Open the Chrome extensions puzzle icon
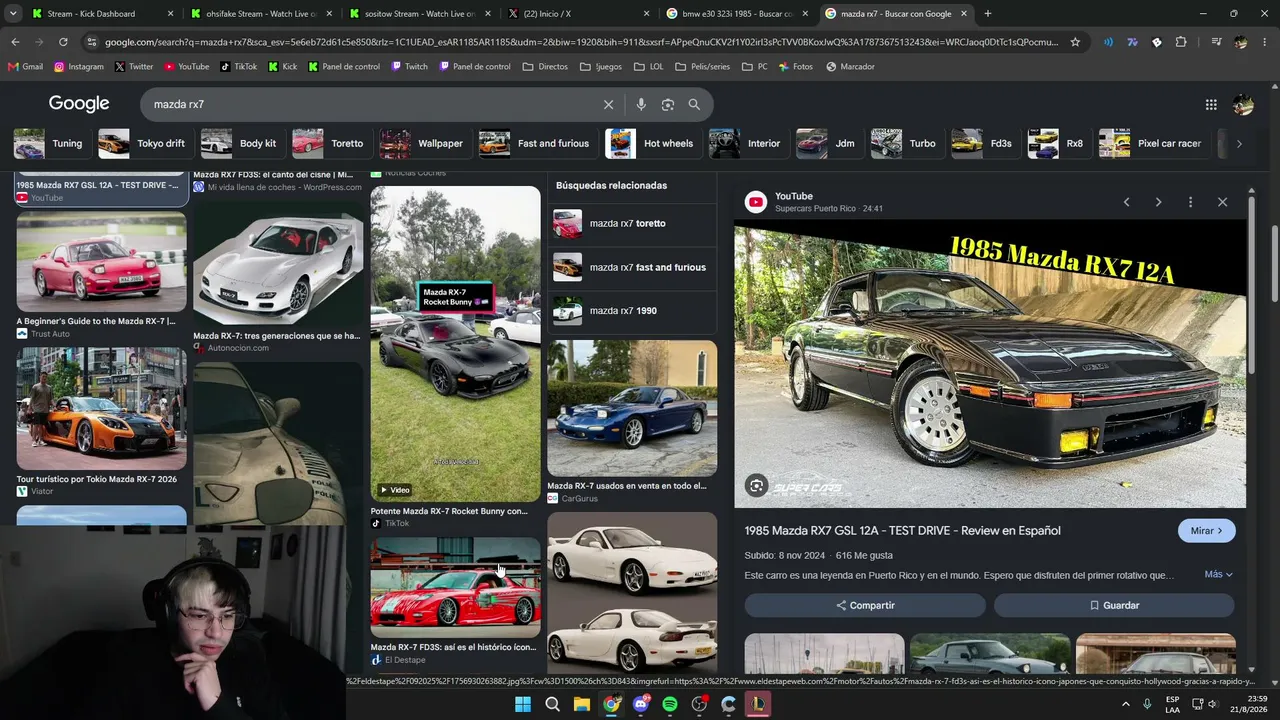The width and height of the screenshot is (1280, 720). tap(1181, 42)
